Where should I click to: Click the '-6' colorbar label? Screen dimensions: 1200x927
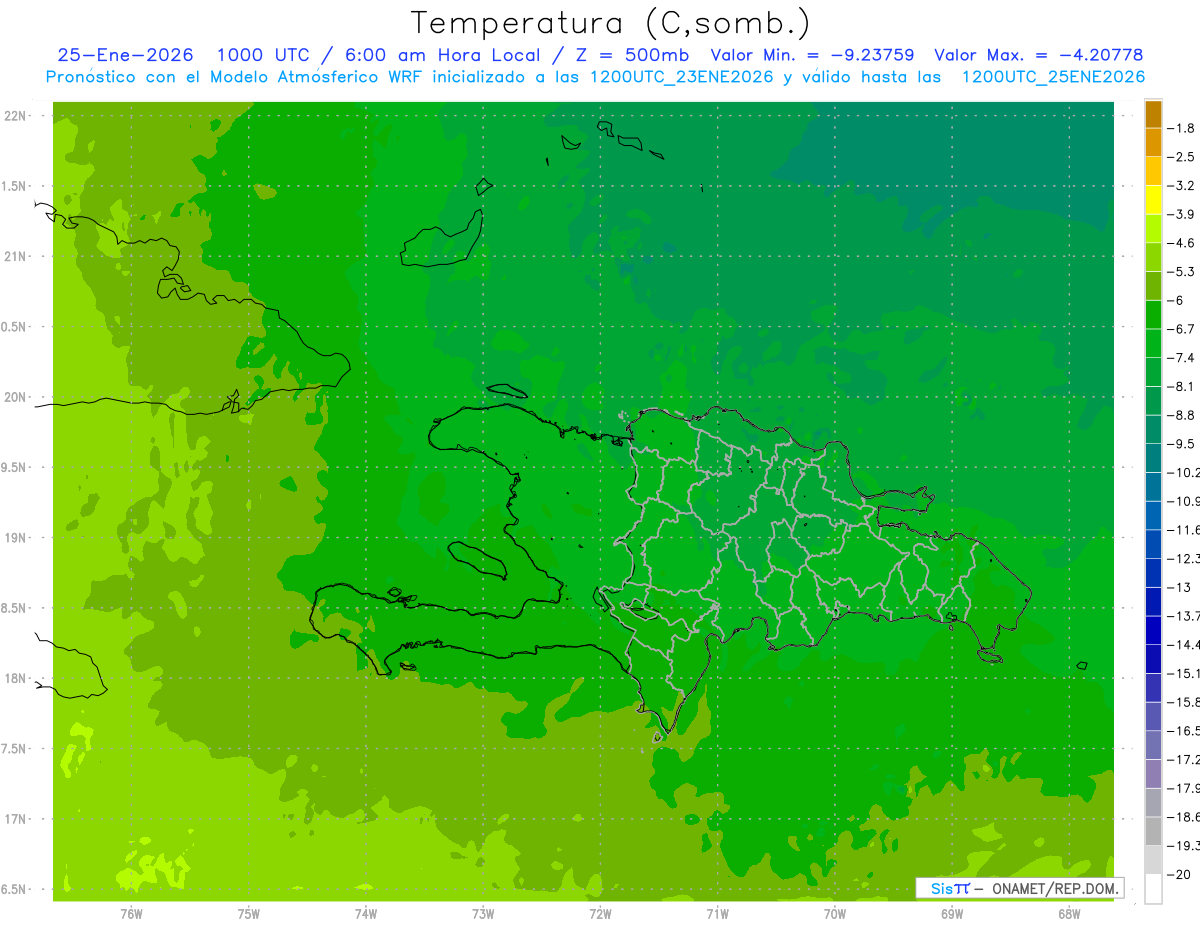pos(1177,300)
